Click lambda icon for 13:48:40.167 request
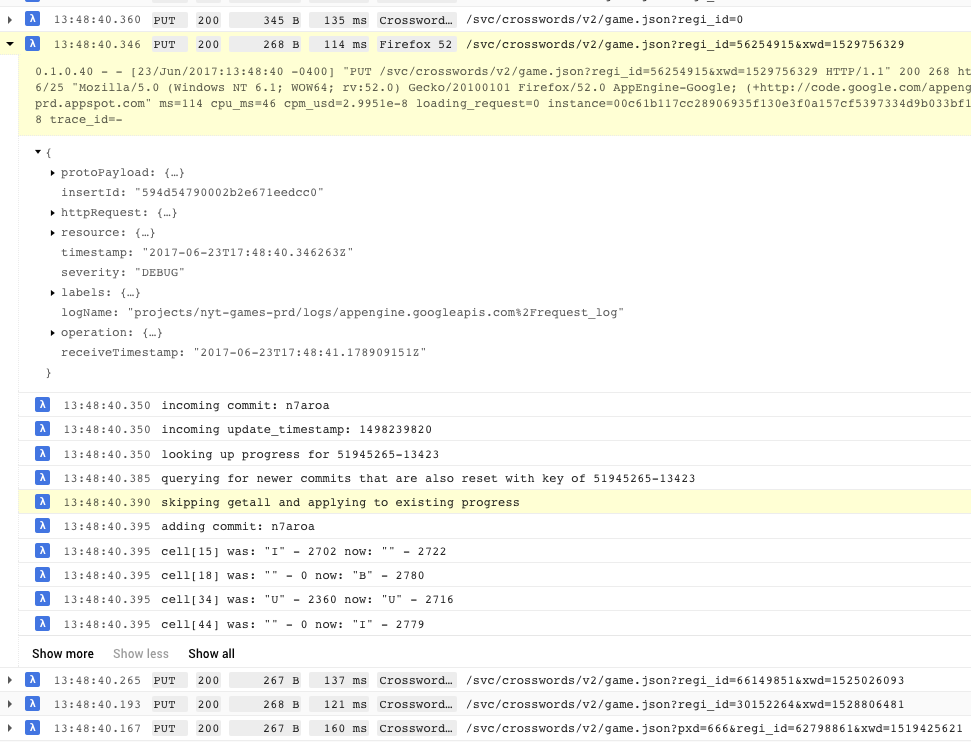This screenshot has width=971, height=742. pyautogui.click(x=33, y=728)
